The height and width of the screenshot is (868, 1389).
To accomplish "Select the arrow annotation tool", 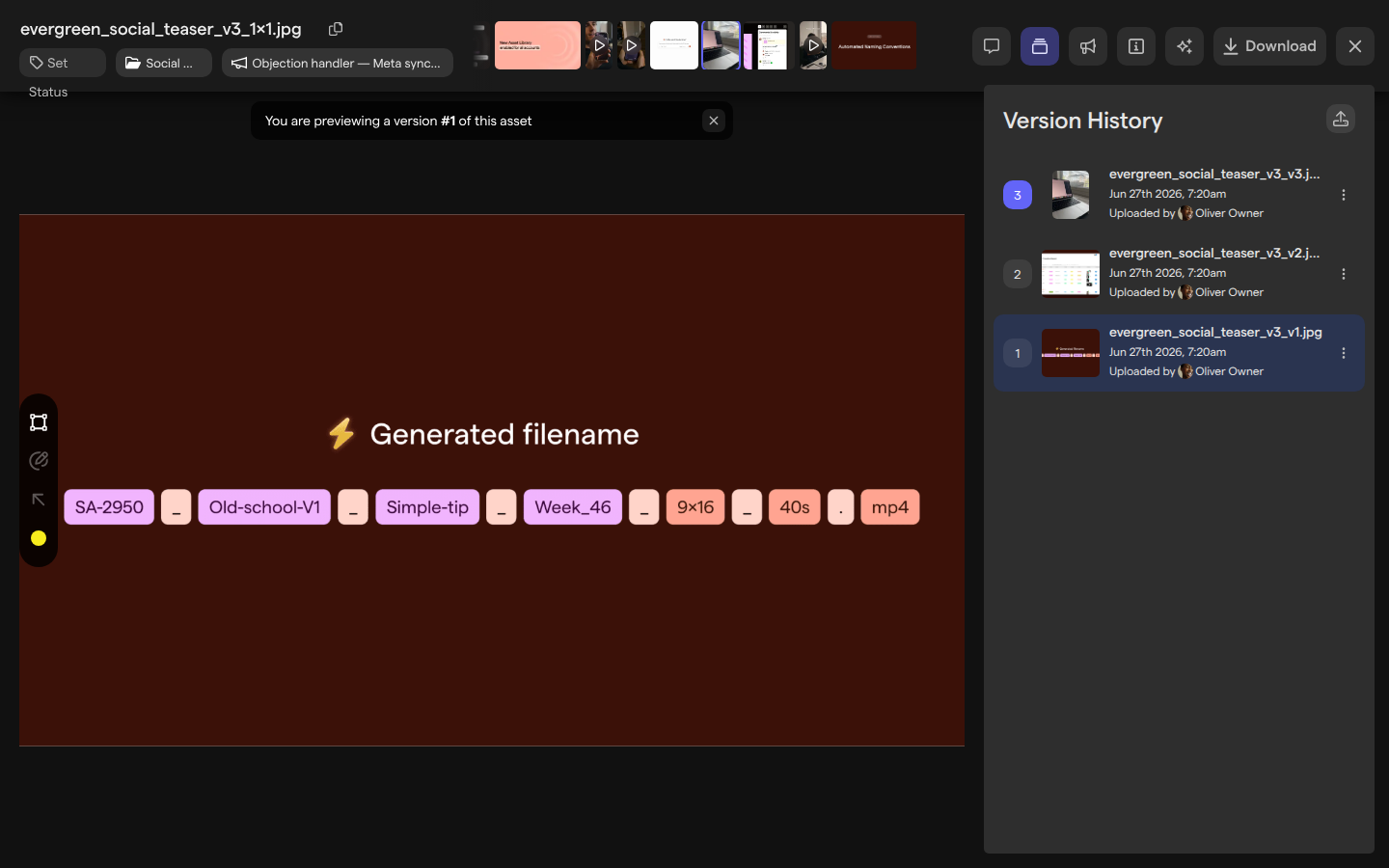I will 39,500.
